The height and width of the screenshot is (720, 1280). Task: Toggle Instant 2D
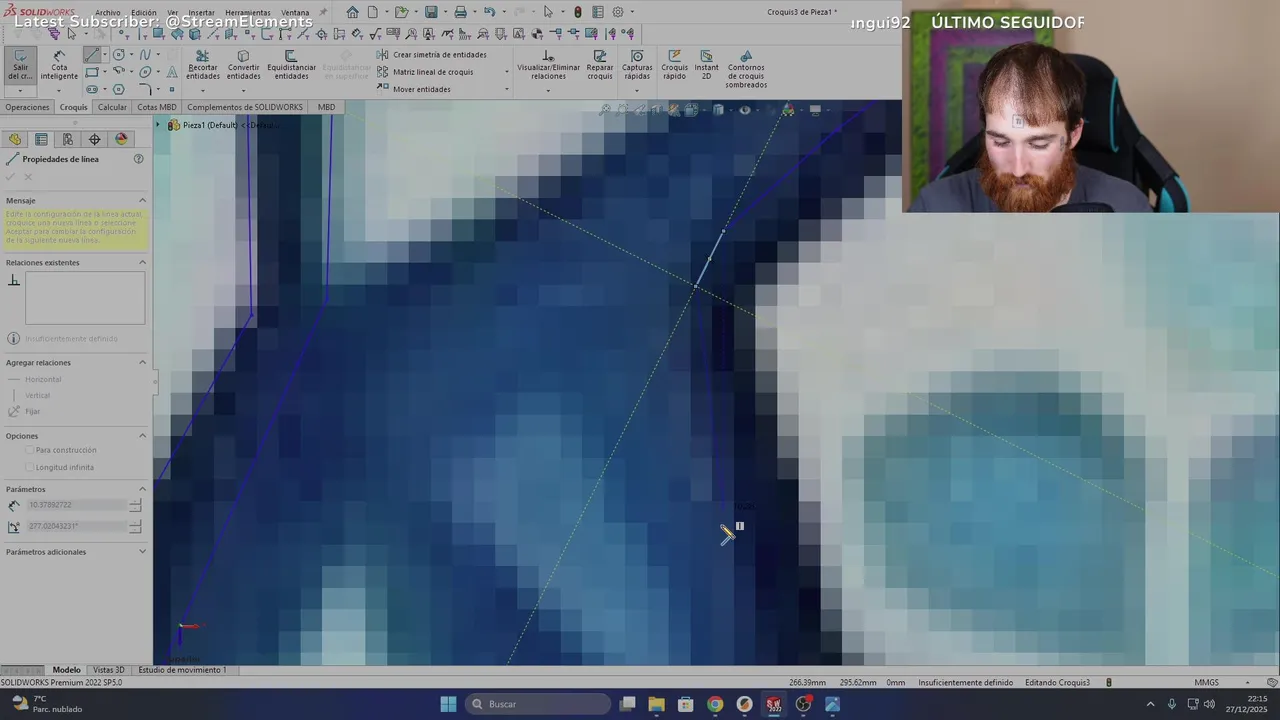(x=706, y=65)
